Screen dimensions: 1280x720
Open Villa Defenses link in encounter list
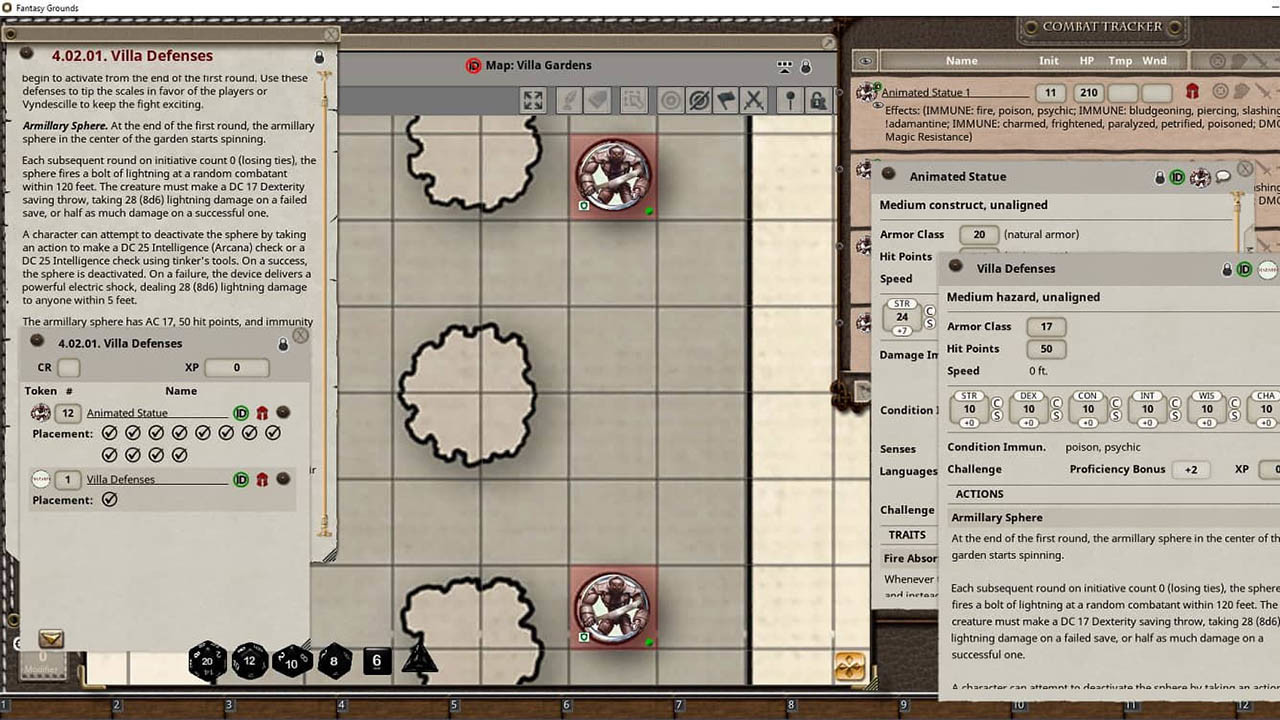121,479
